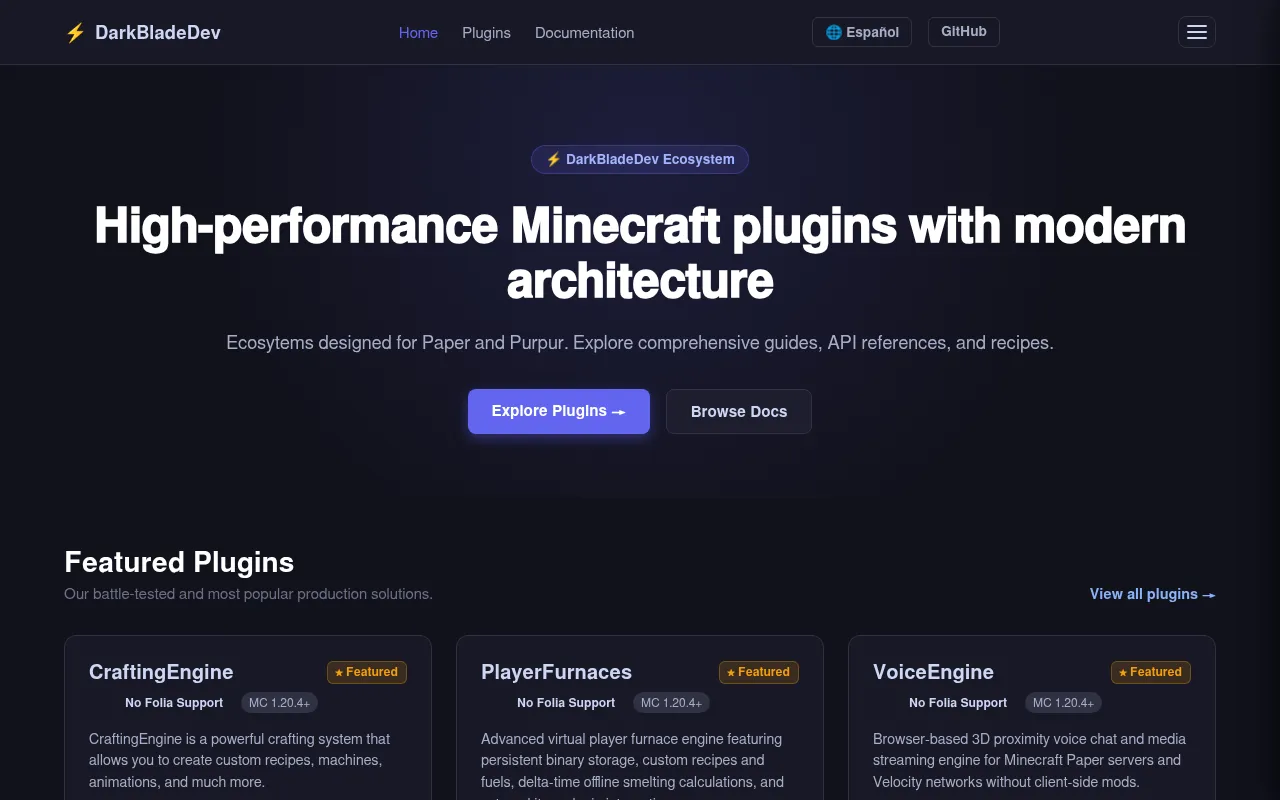Click the MC 1.20.4+ tag on PlayerFurnaces

coord(671,703)
